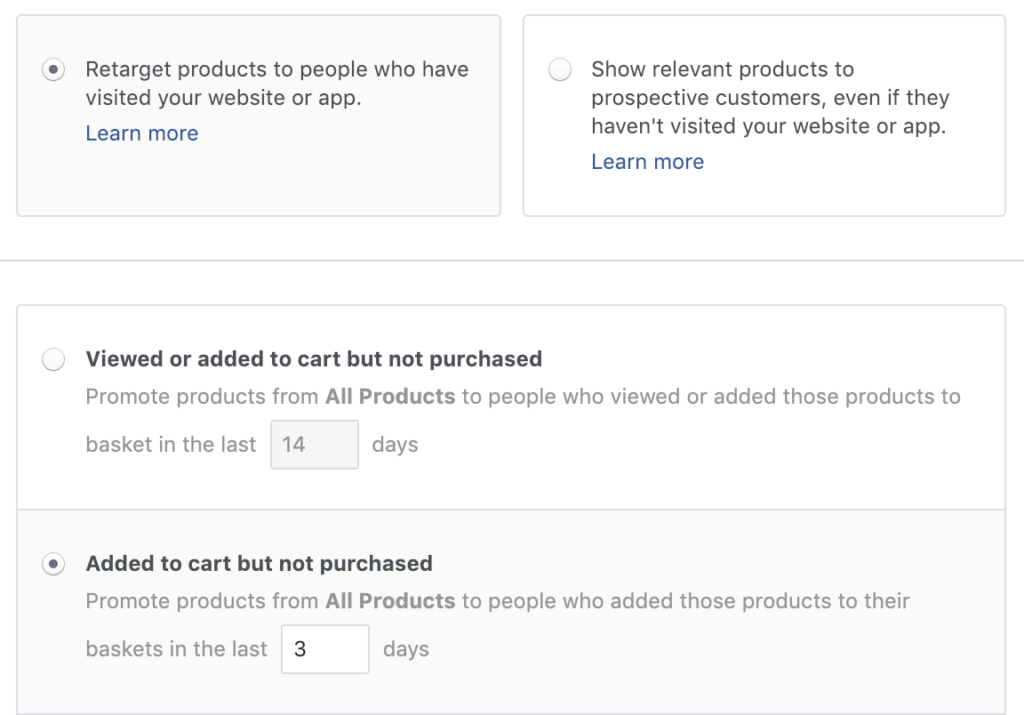Image resolution: width=1024 pixels, height=715 pixels.
Task: Select the Retarget products radio button
Action: tap(54, 69)
